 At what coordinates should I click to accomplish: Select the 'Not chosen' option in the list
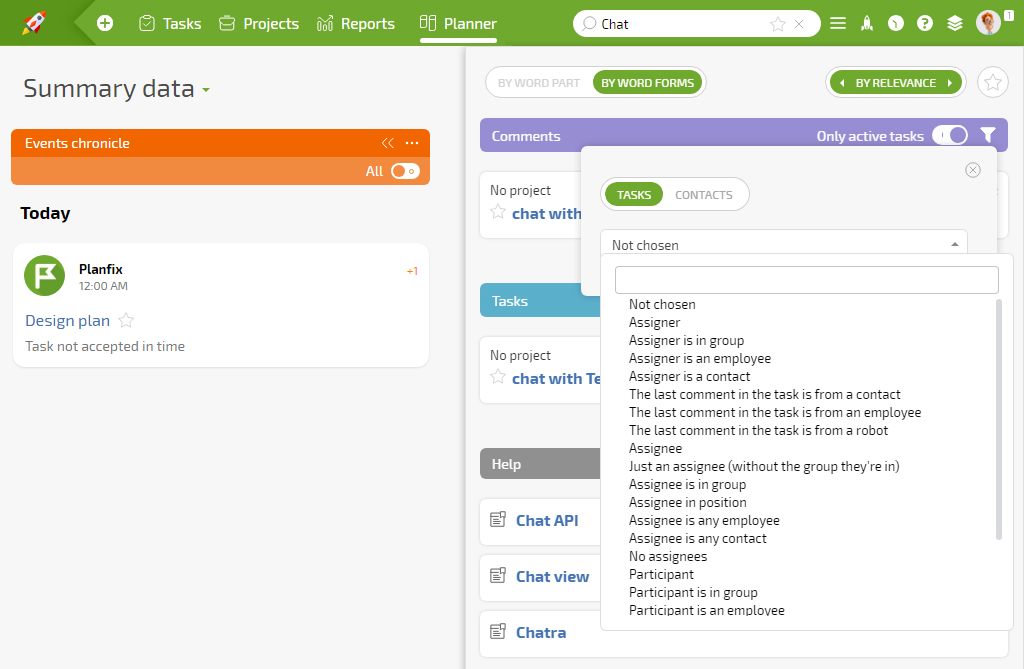pos(662,304)
